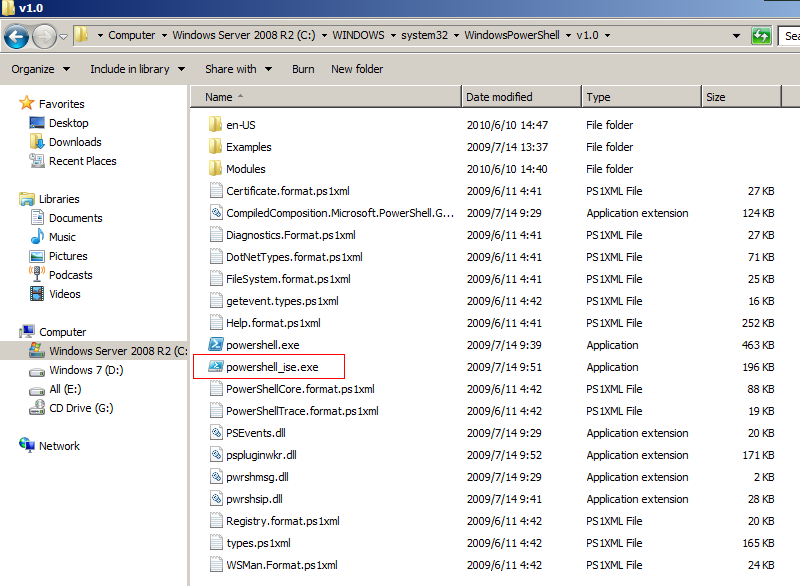Select the Music library icon
This screenshot has height=586, width=800.
coord(37,237)
